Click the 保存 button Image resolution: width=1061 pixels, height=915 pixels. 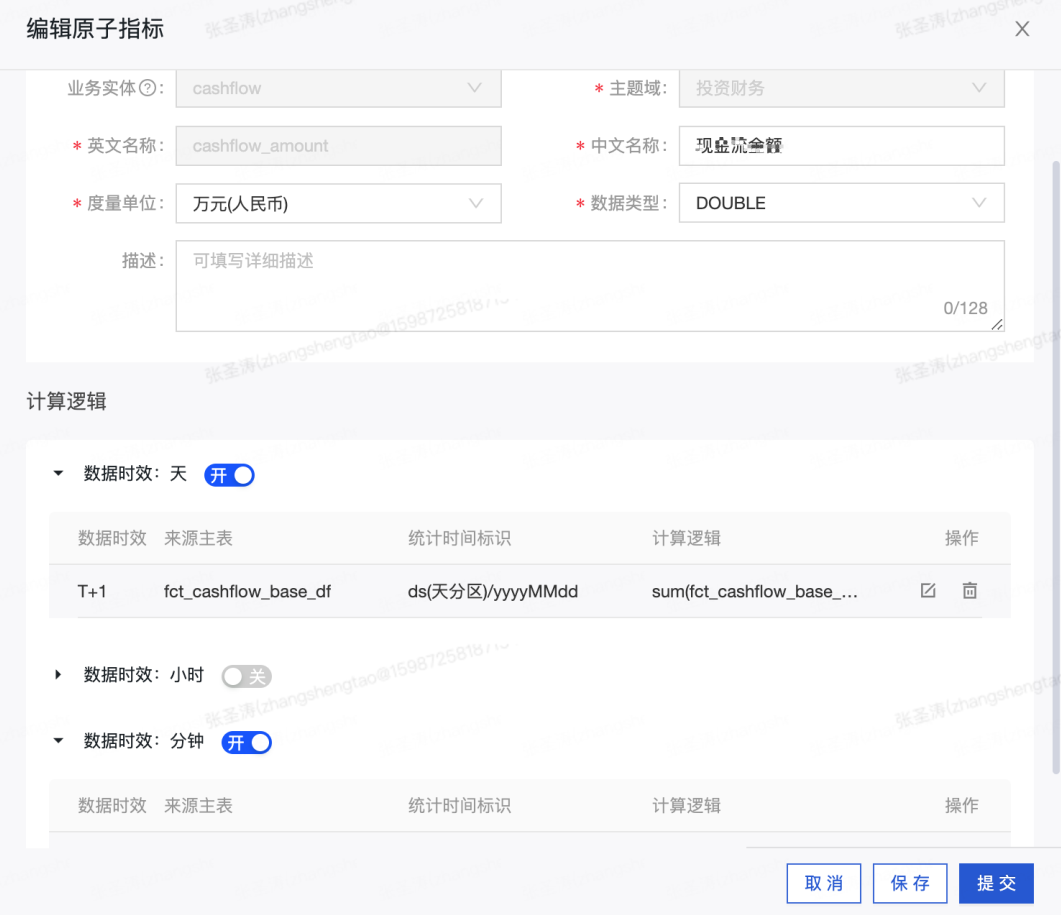(910, 883)
